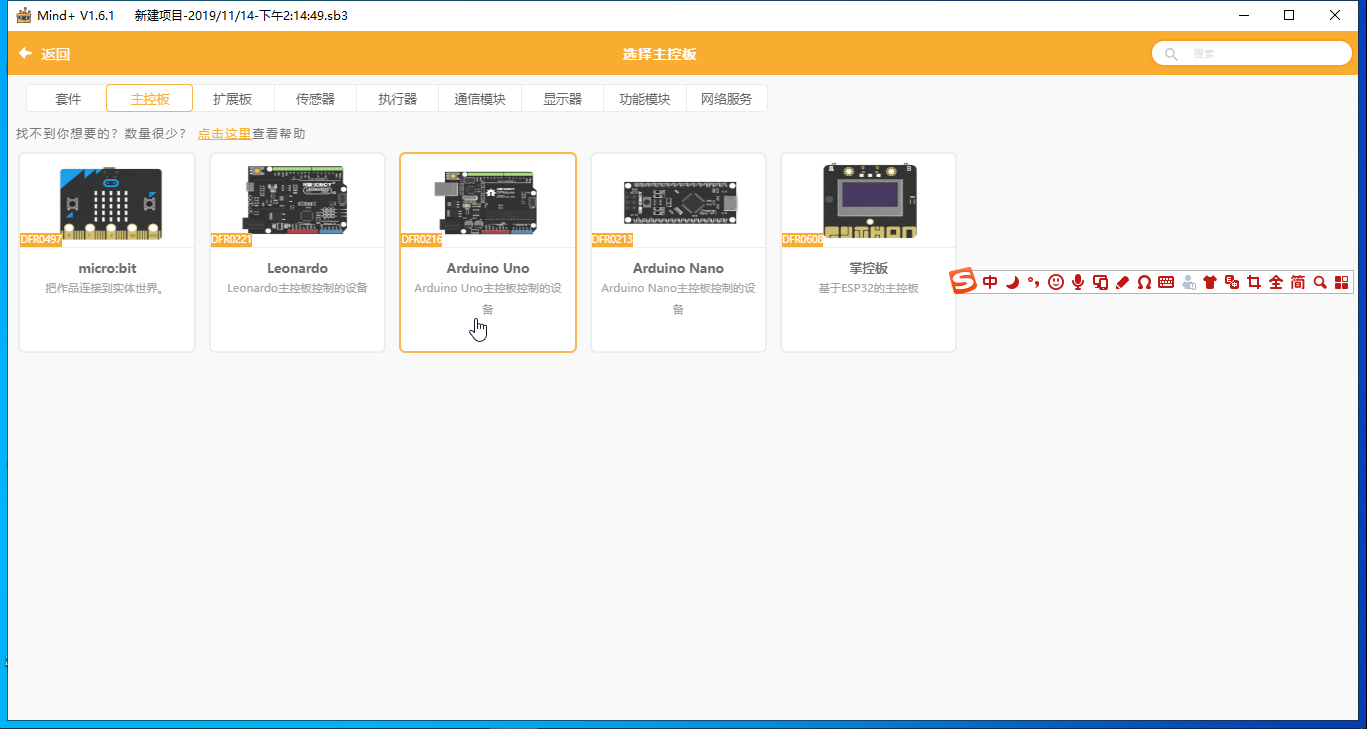
Task: Open the 扩展板 tab
Action: (232, 99)
